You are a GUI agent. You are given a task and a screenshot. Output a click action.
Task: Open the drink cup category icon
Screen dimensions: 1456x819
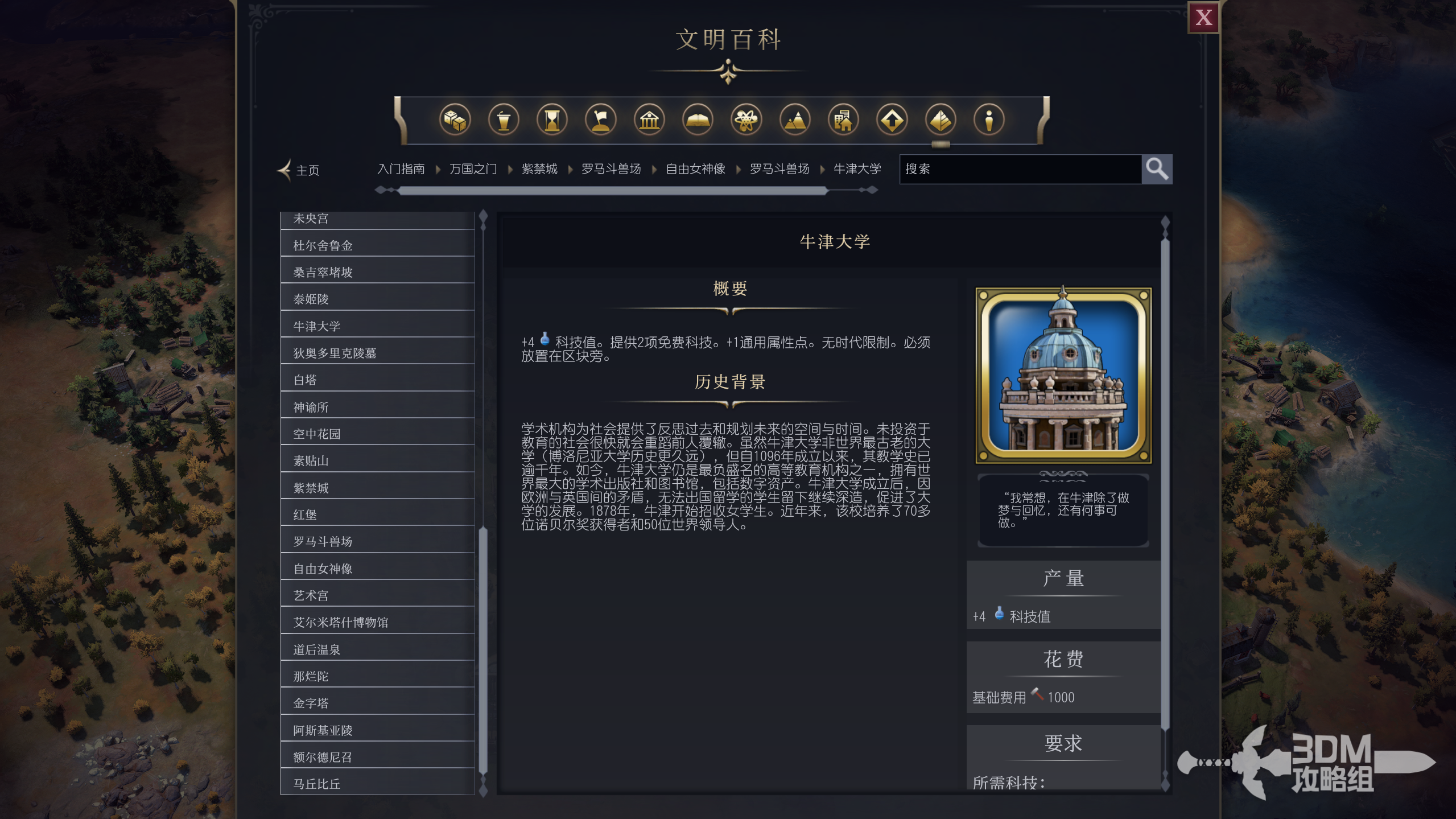(504, 120)
